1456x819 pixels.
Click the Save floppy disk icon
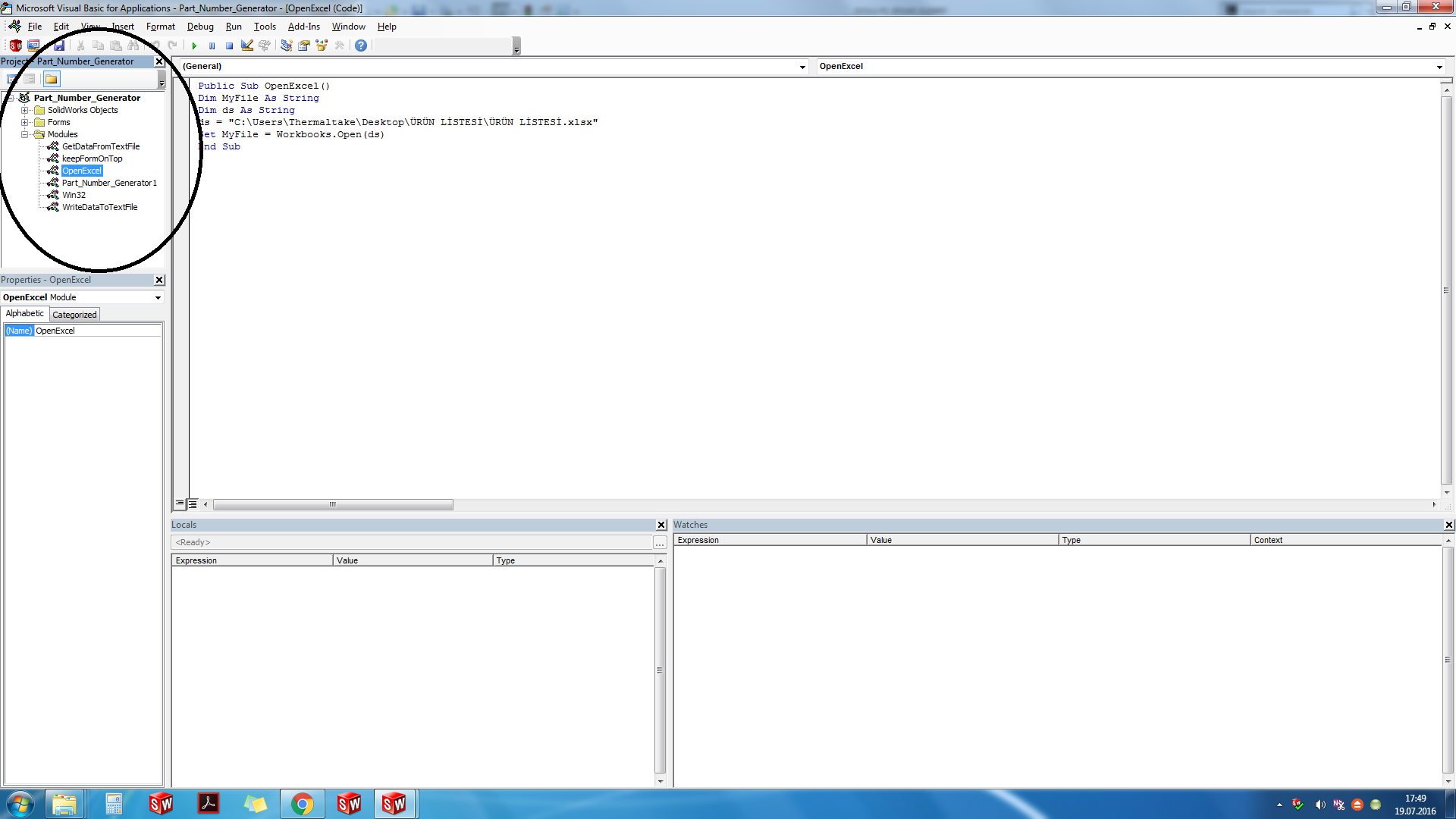pyautogui.click(x=58, y=45)
